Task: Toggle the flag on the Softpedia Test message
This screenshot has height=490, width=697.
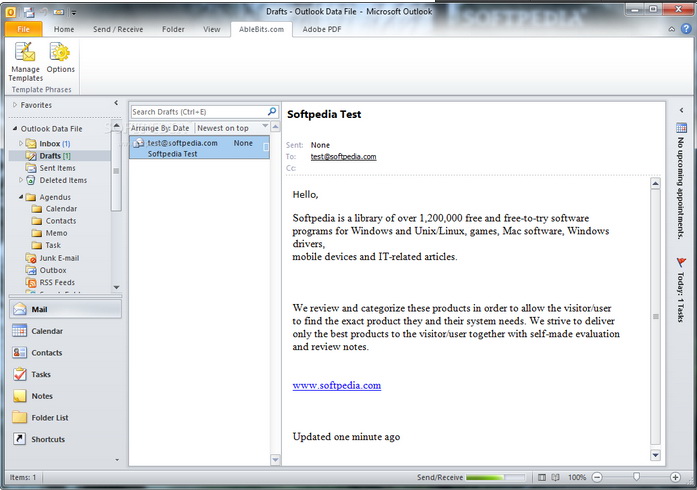Action: point(266,147)
